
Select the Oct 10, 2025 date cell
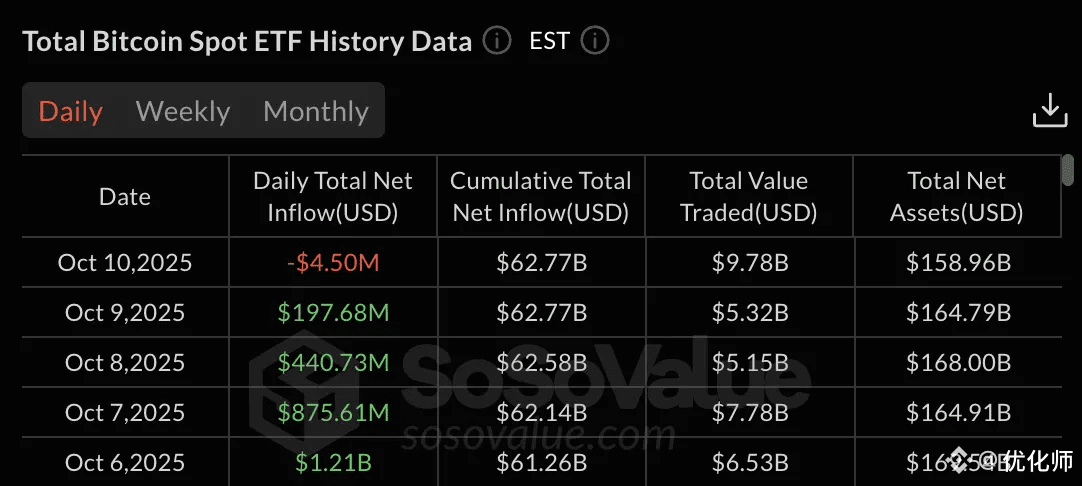click(x=125, y=263)
